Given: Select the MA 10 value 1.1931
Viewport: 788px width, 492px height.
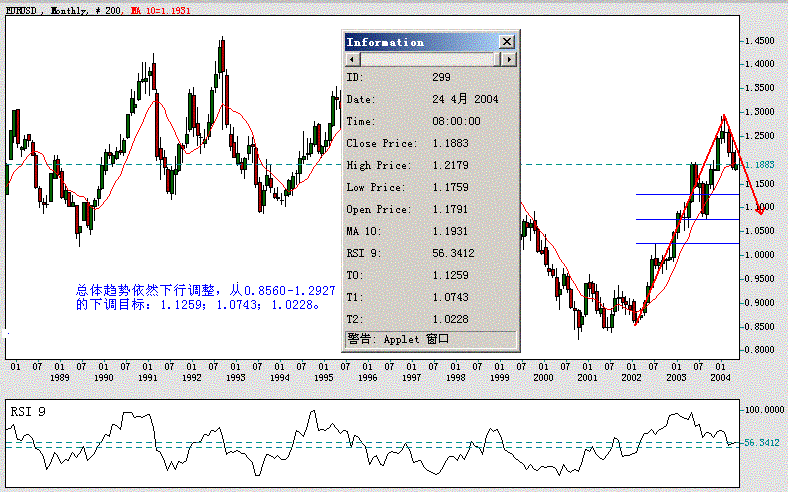Looking at the screenshot, I should (450, 232).
